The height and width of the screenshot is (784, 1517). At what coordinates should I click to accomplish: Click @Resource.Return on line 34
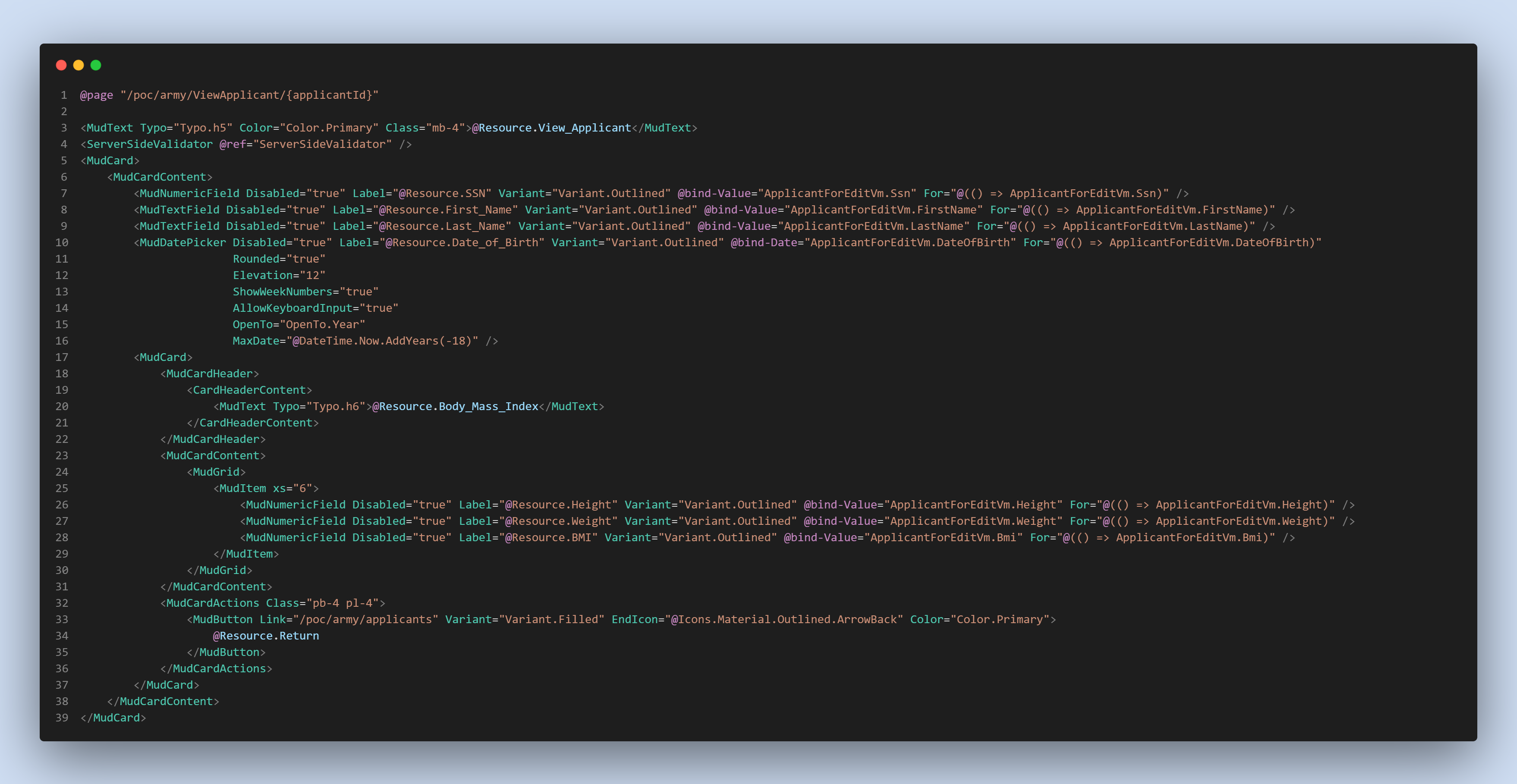click(266, 636)
